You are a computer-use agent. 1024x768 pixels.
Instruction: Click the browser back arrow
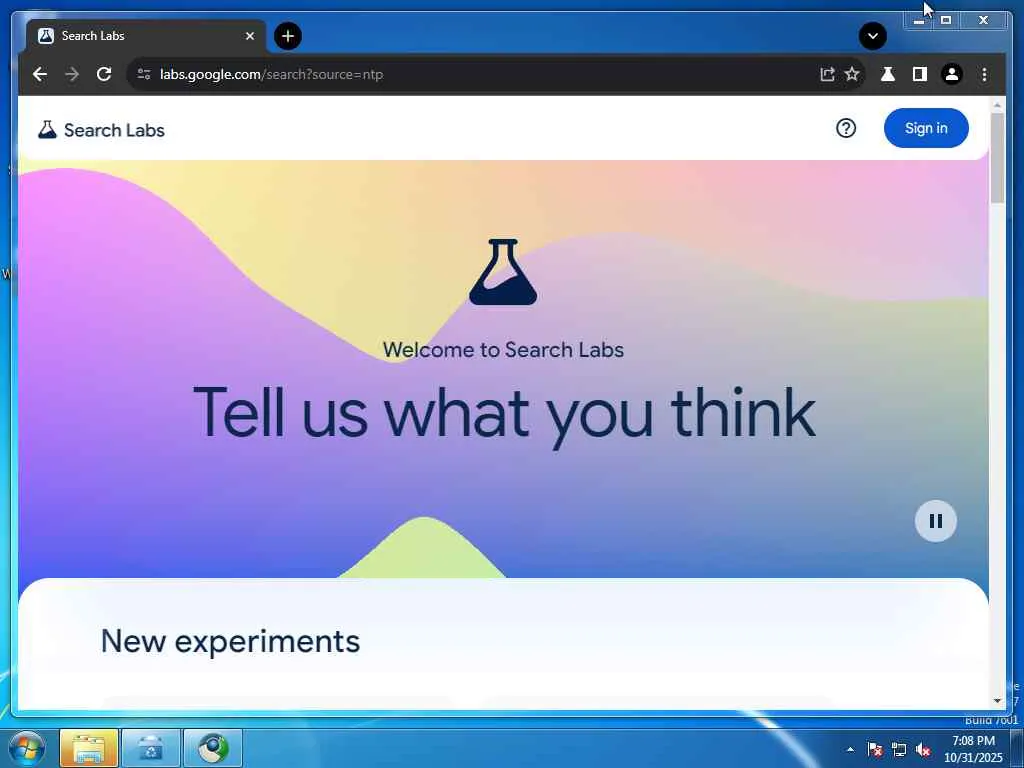point(40,74)
